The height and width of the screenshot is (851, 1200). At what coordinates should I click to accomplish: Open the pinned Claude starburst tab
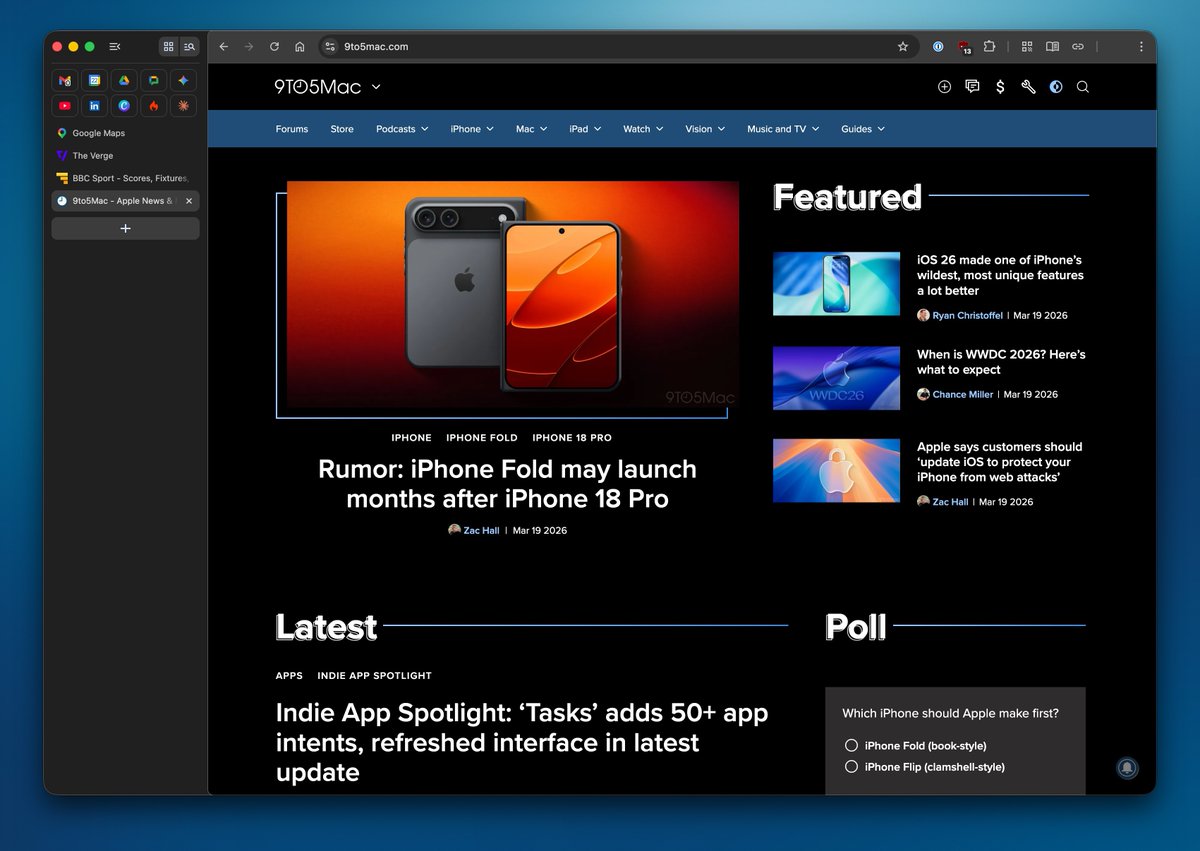(x=183, y=105)
